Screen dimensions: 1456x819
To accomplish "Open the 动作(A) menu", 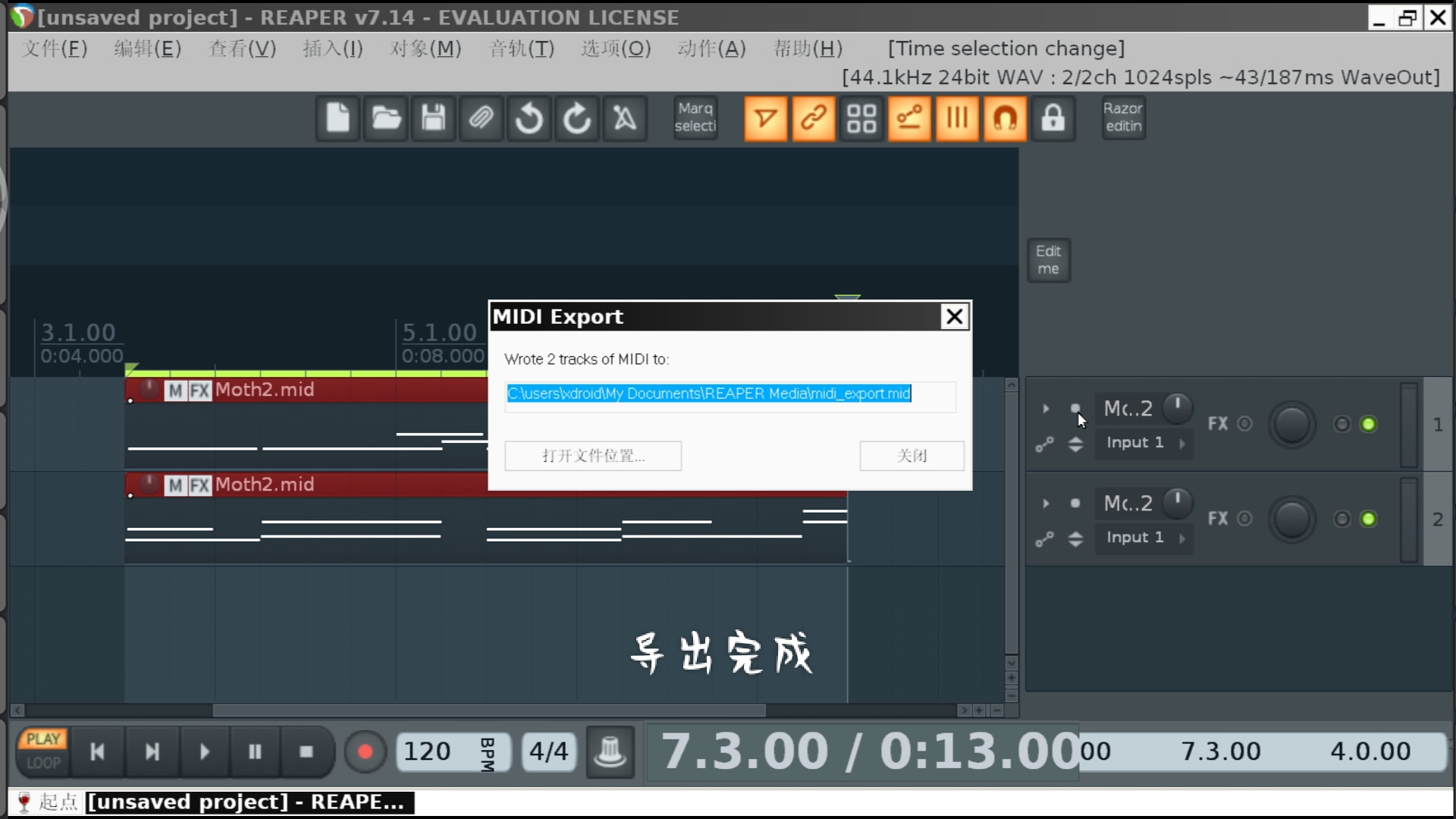I will pos(711,49).
